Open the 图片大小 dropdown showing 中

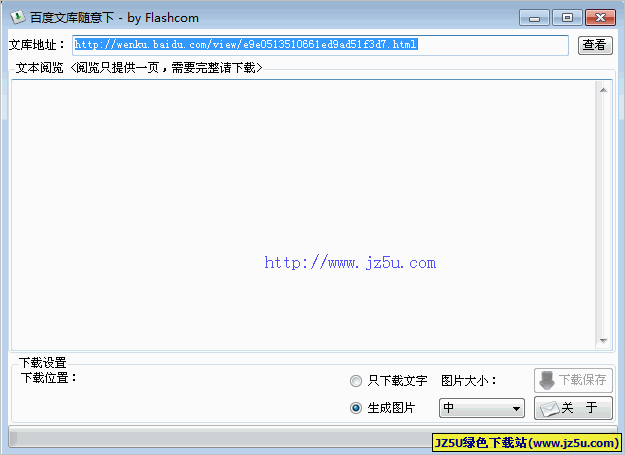(482, 408)
